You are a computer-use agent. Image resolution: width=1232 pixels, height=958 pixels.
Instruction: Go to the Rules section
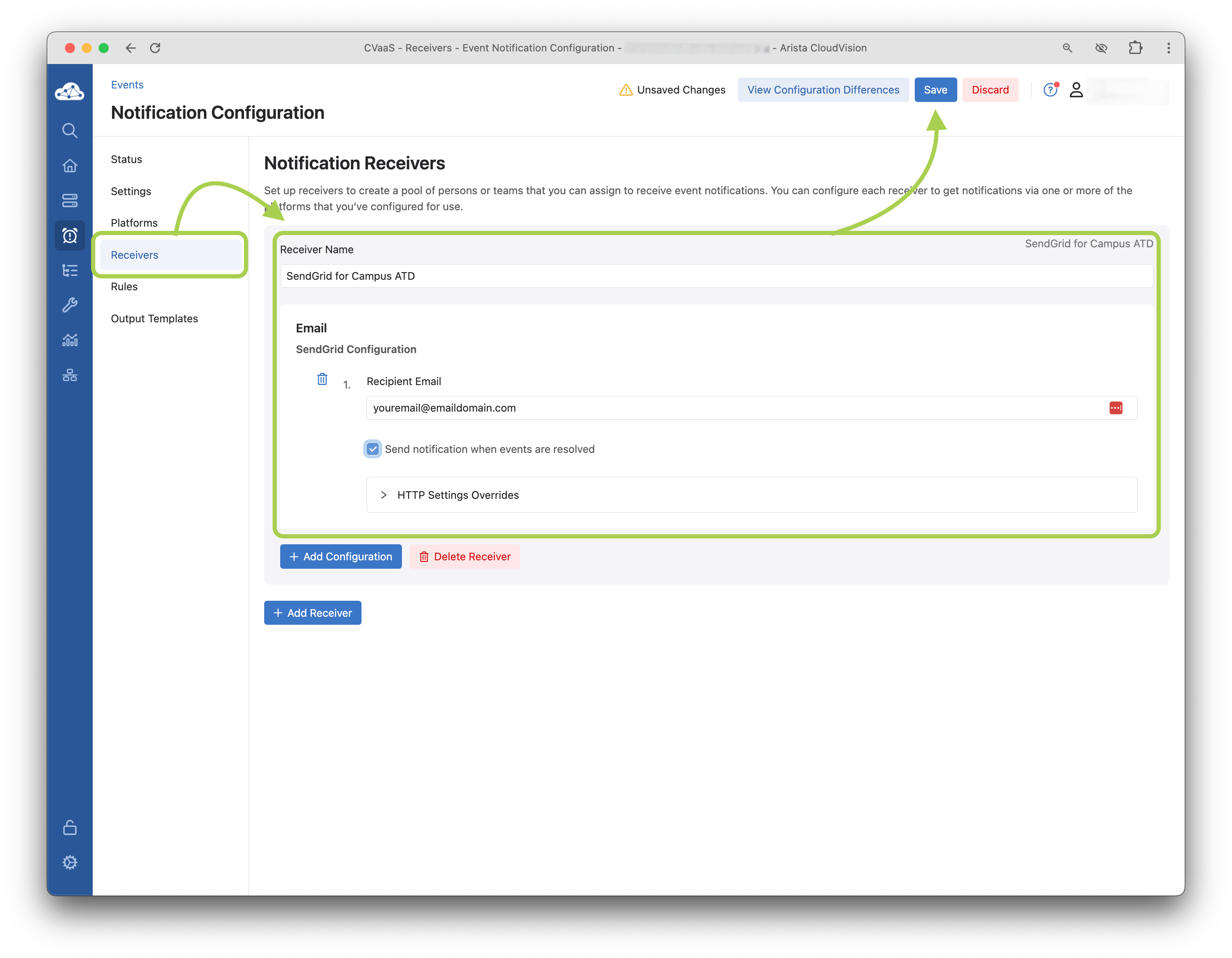[x=124, y=286]
